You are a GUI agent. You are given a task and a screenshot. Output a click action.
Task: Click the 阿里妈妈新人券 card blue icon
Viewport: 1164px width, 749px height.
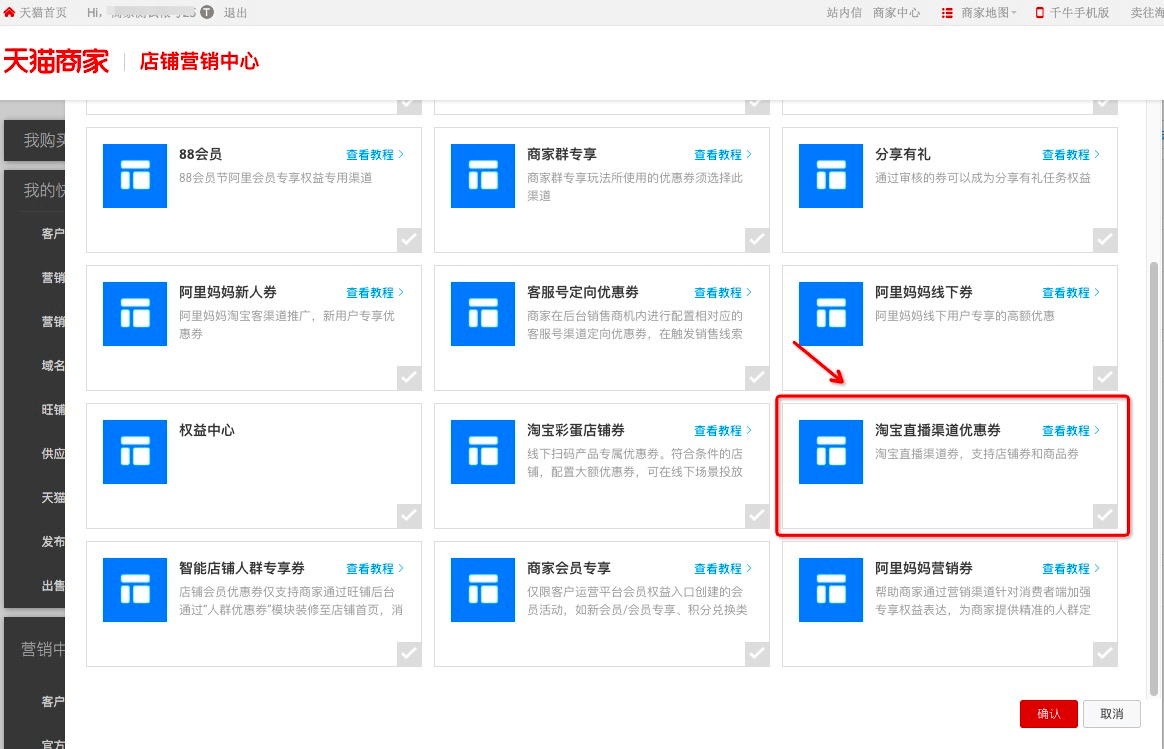135,314
